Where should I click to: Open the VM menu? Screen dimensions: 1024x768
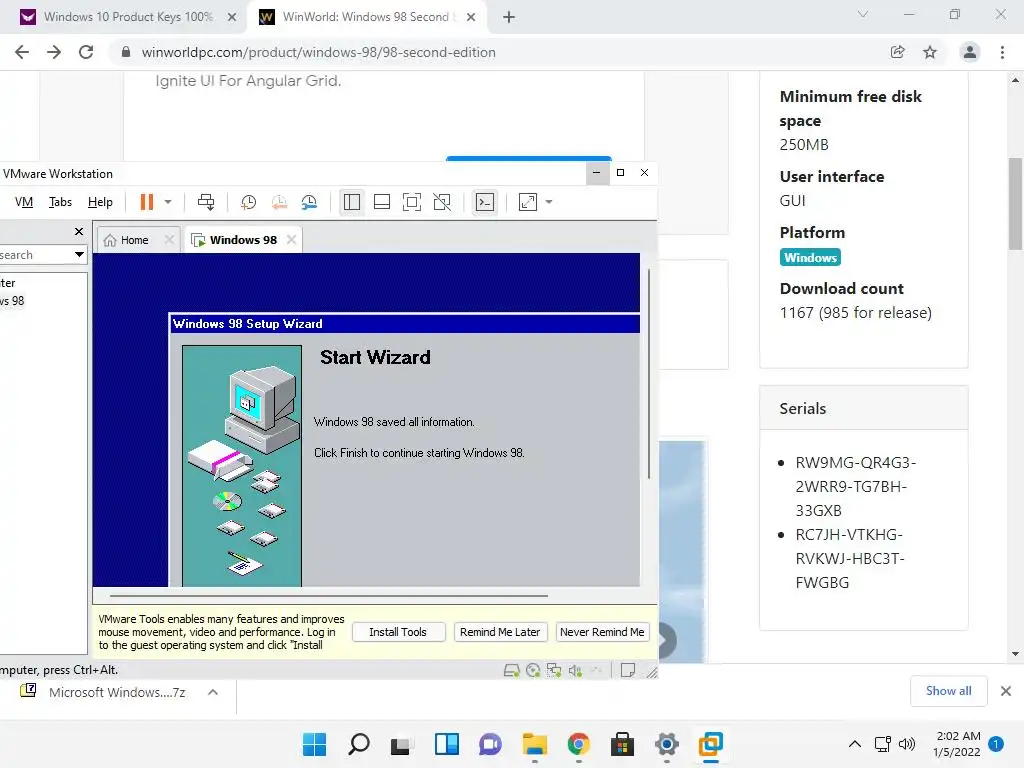tap(24, 202)
